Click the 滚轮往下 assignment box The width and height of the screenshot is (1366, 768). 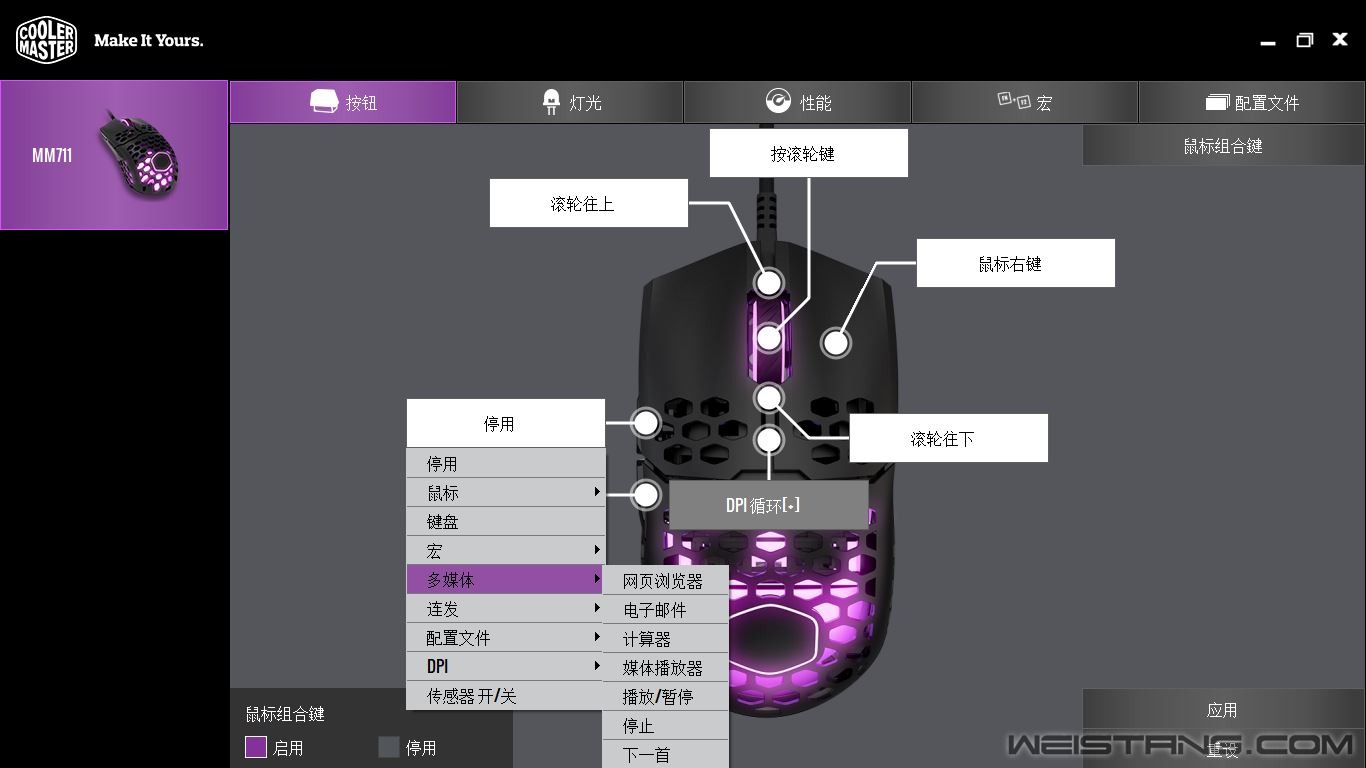tap(949, 438)
